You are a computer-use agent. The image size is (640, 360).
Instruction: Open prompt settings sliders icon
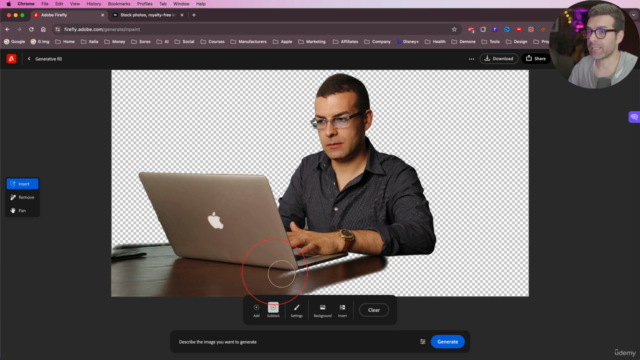click(423, 342)
